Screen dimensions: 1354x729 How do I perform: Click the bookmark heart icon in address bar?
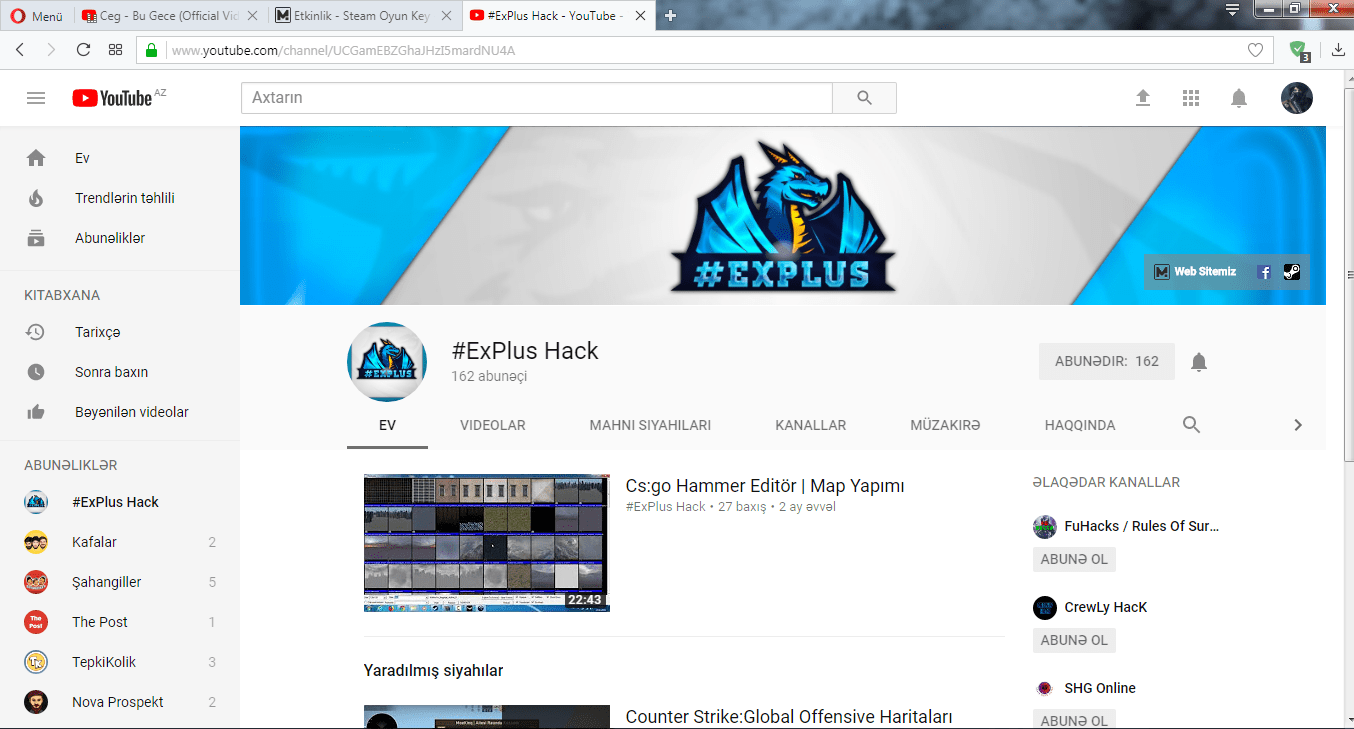click(x=1256, y=50)
